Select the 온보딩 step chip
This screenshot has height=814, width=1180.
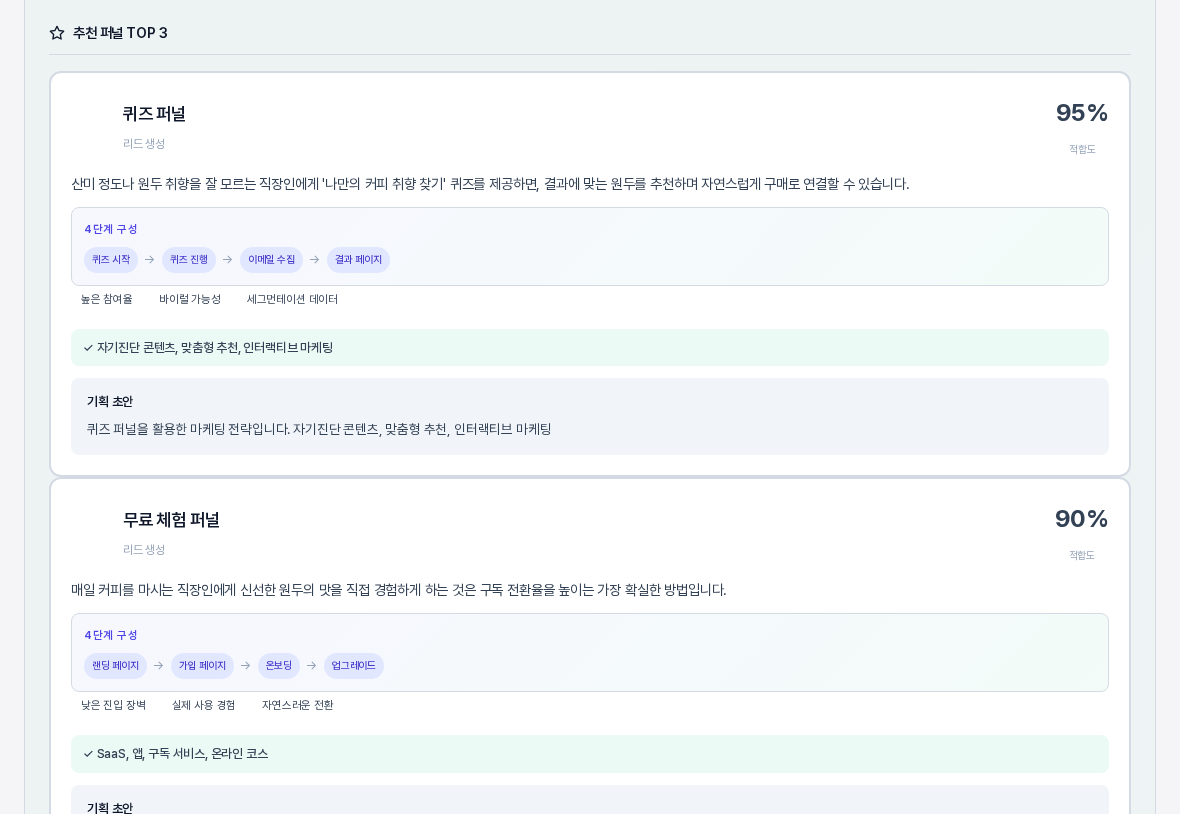(279, 666)
